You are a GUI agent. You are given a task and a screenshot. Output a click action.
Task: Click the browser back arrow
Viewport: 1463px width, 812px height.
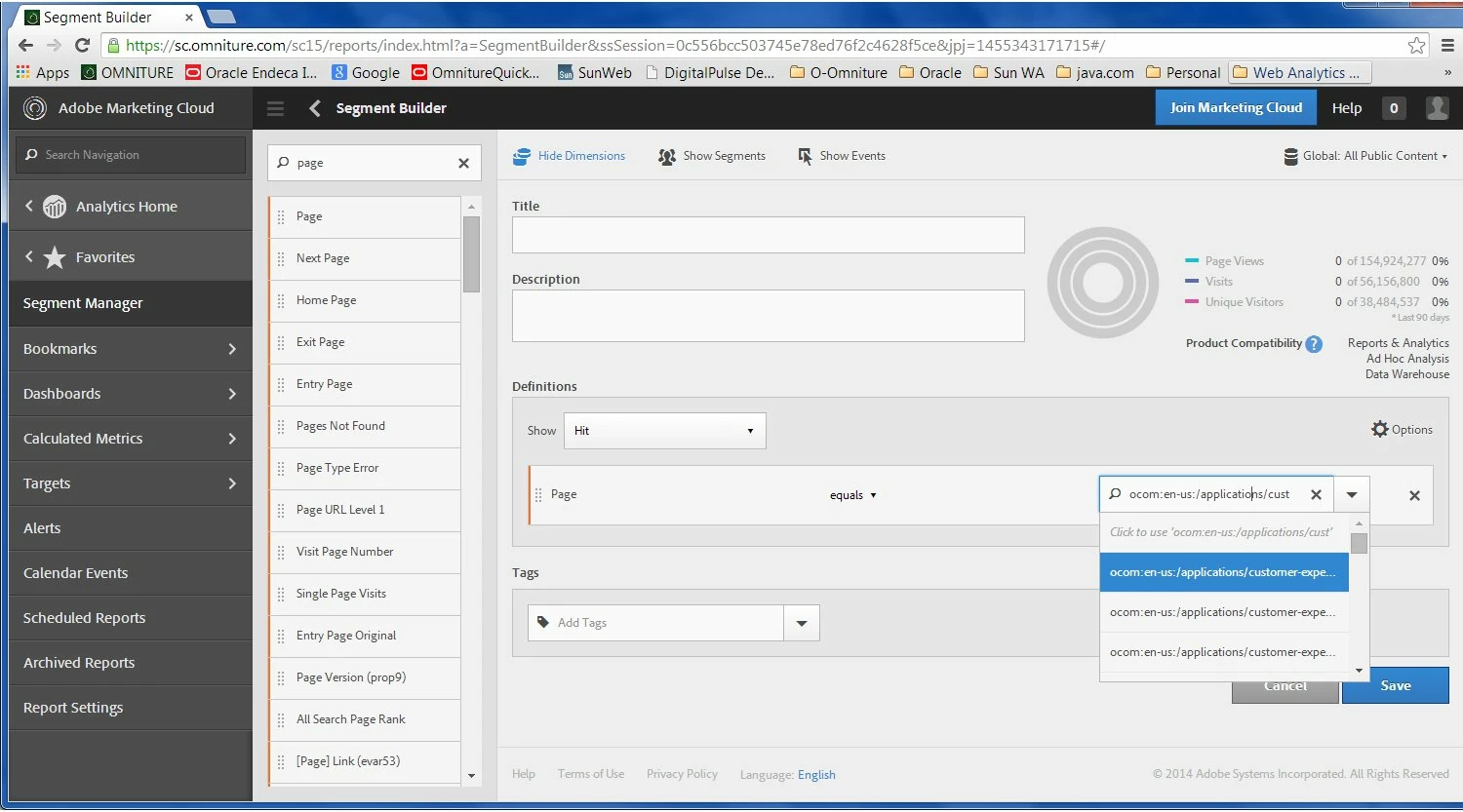(x=25, y=45)
